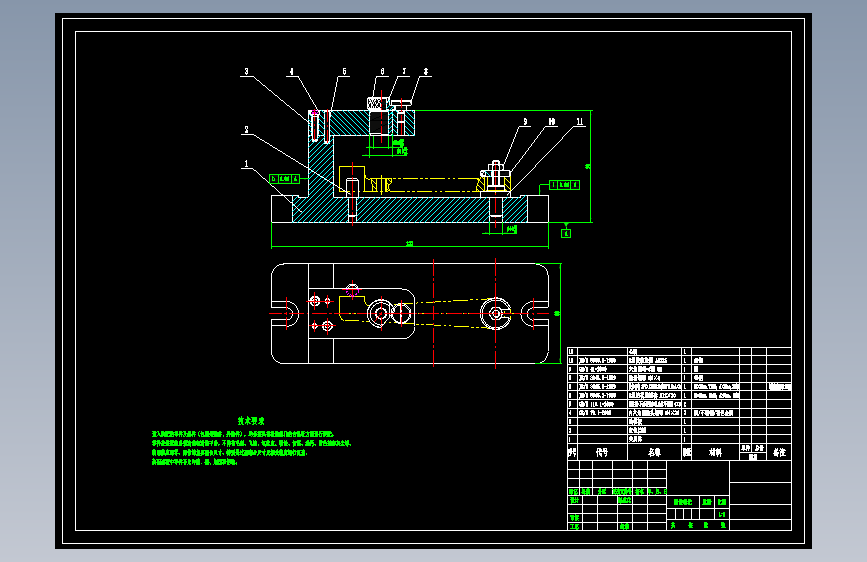Click the 技术要求 heading text
Image resolution: width=867 pixels, height=562 pixels.
click(x=251, y=421)
